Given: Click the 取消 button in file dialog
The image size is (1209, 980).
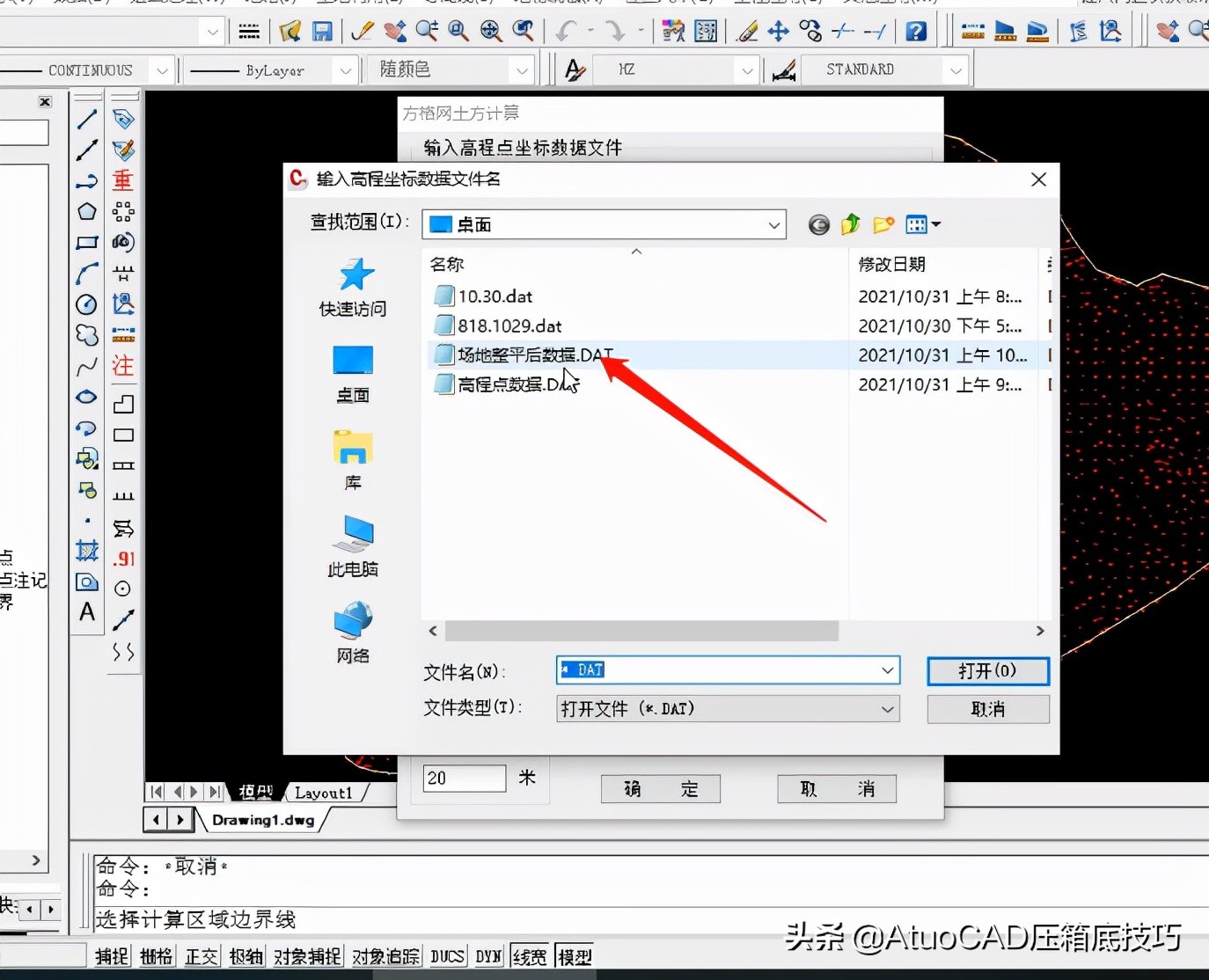Looking at the screenshot, I should point(987,709).
